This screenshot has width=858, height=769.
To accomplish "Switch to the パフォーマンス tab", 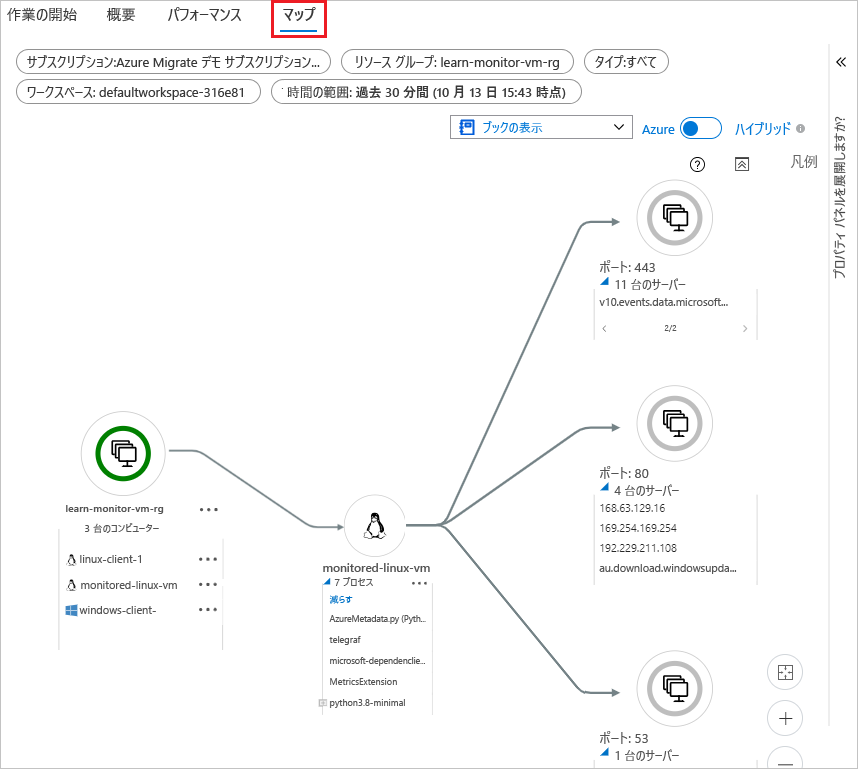I will click(204, 15).
